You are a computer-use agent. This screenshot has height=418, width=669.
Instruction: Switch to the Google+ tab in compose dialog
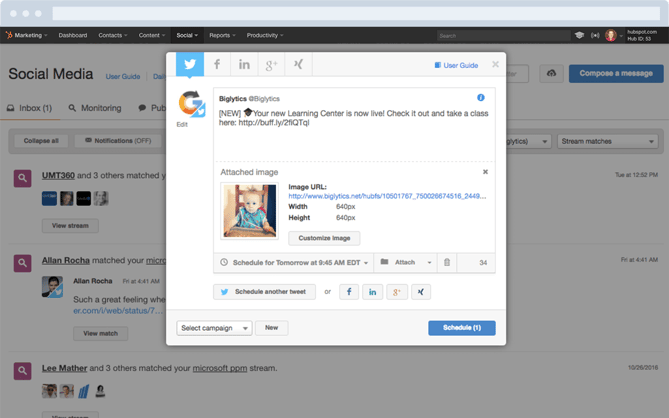coord(271,64)
